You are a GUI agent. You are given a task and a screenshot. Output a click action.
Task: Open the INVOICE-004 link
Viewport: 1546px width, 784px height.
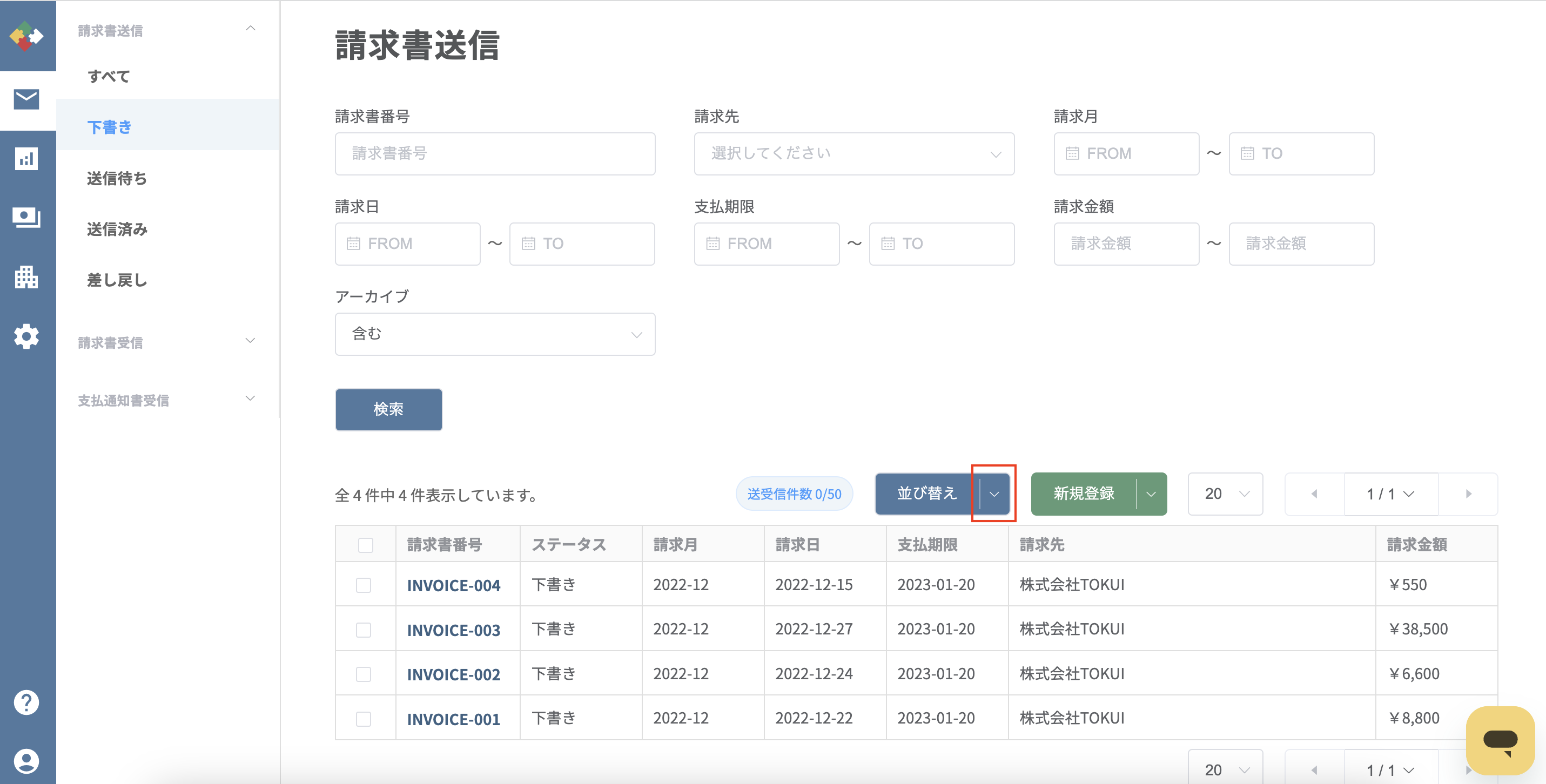(454, 585)
